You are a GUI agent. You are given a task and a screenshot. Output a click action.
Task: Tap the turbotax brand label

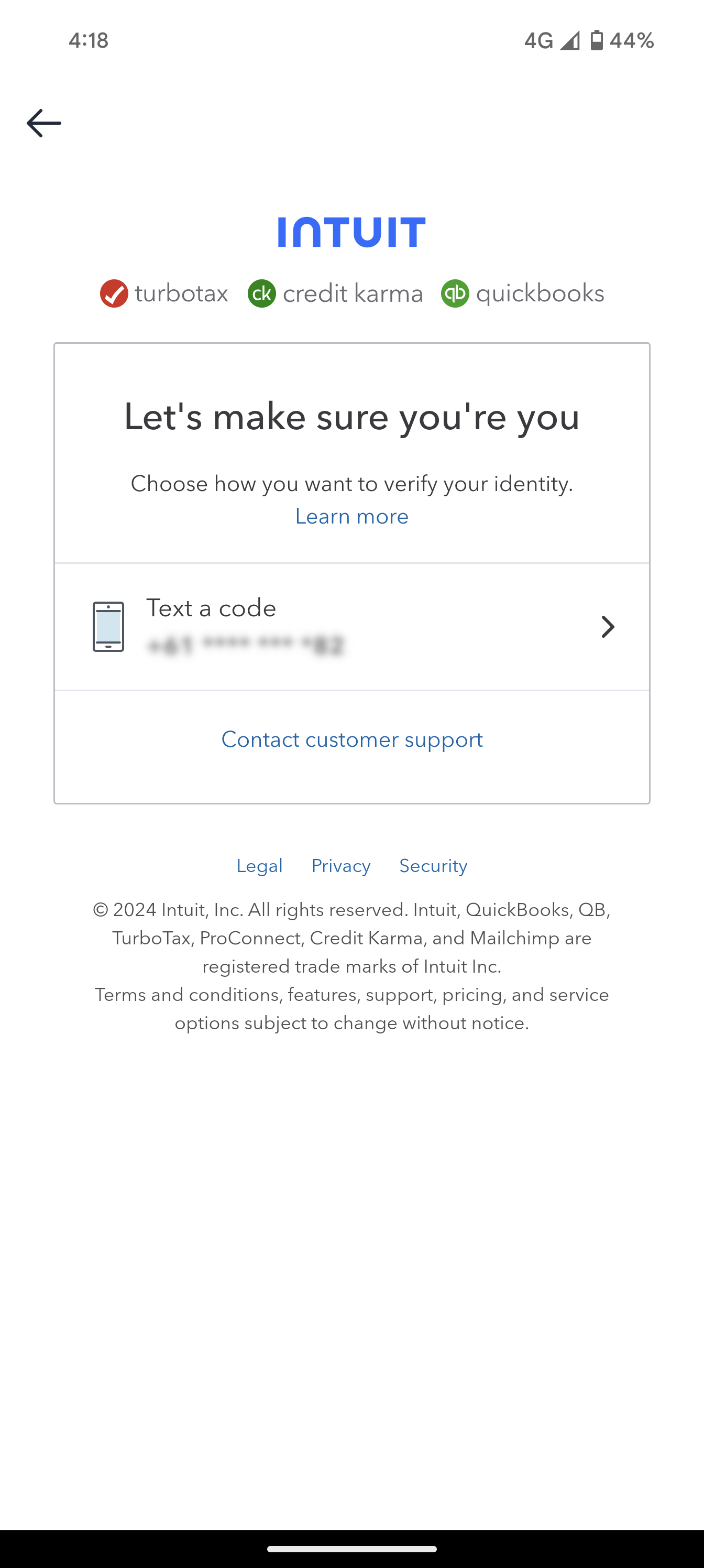[181, 294]
